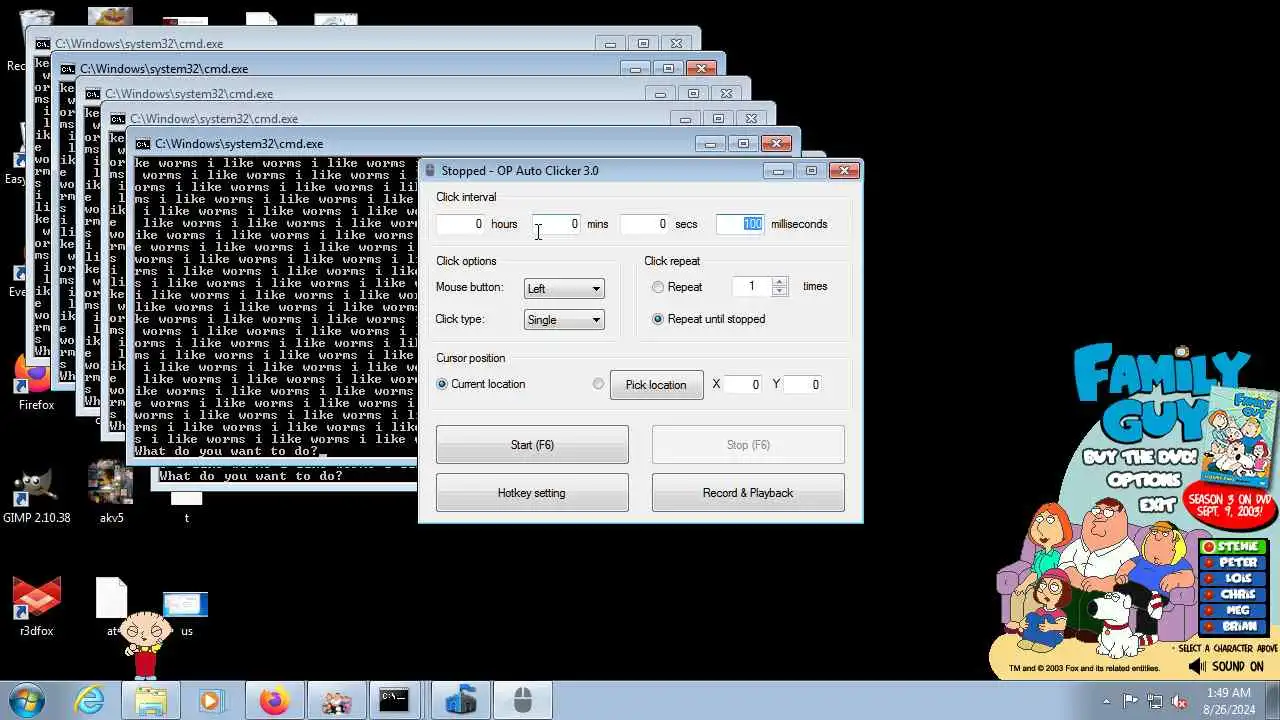Click the mins interval field
This screenshot has height=720, width=1280.
[x=557, y=224]
